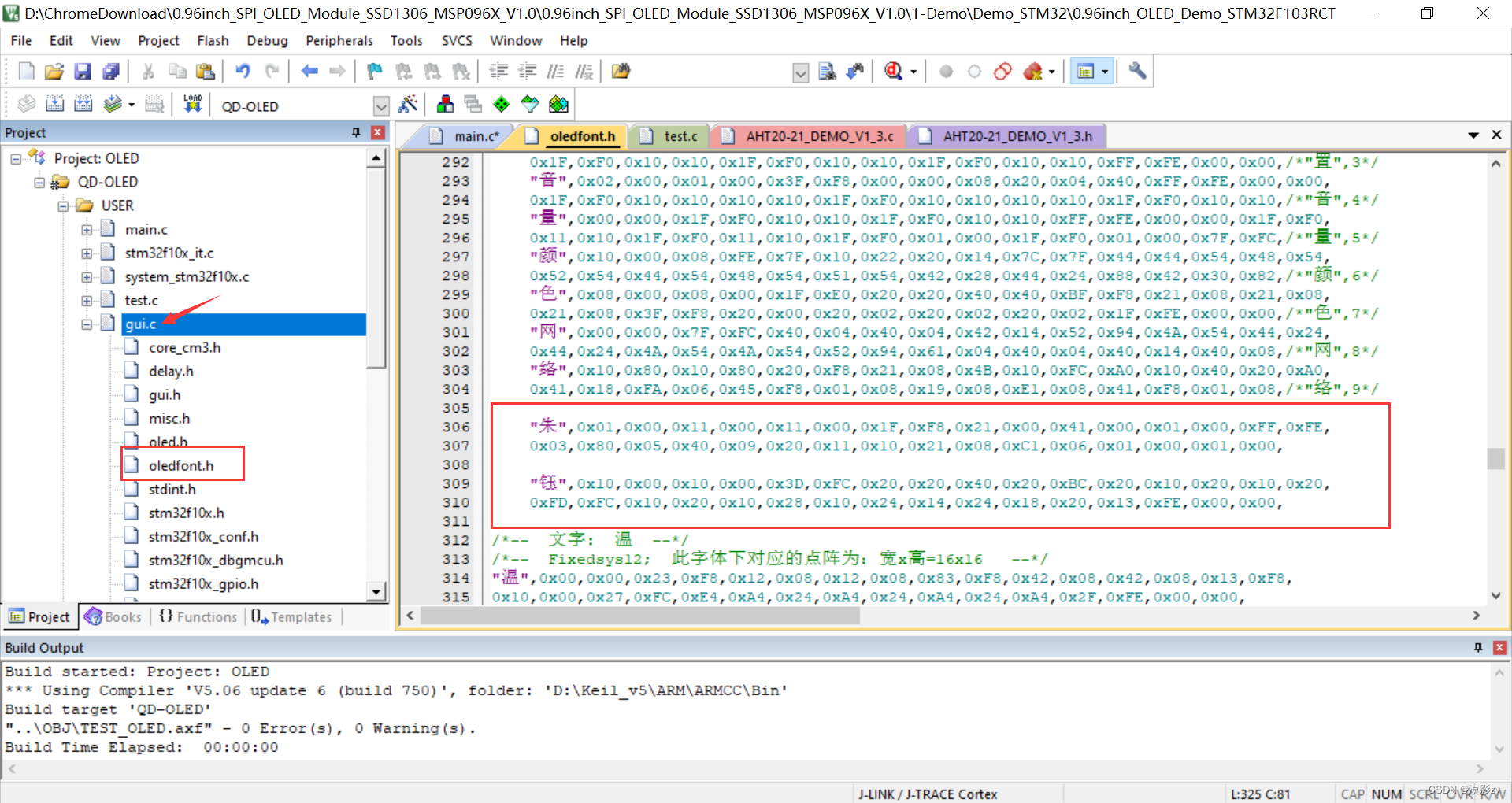Expand the test.c tree node
The height and width of the screenshot is (803, 1512).
pyautogui.click(x=87, y=301)
